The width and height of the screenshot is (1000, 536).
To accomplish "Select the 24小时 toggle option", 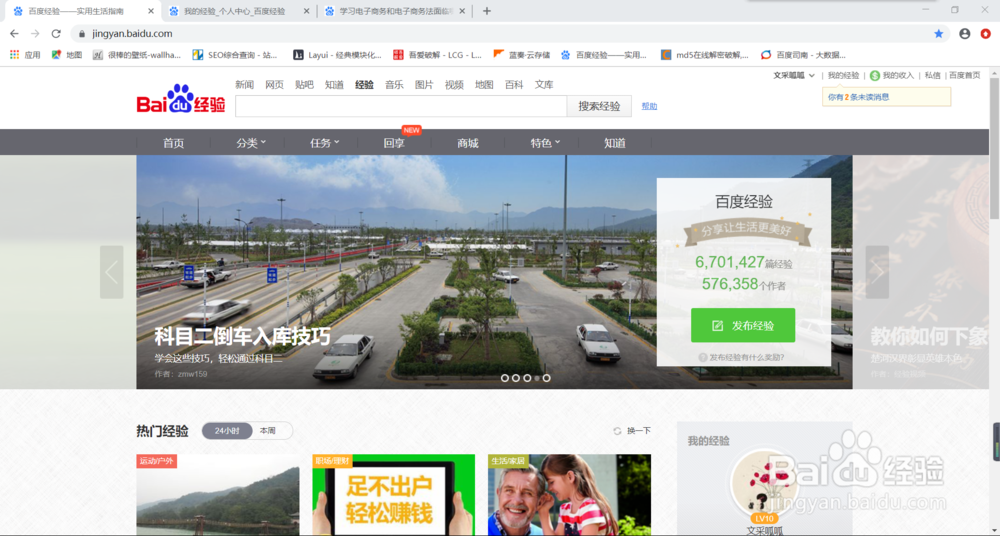I will (x=227, y=431).
